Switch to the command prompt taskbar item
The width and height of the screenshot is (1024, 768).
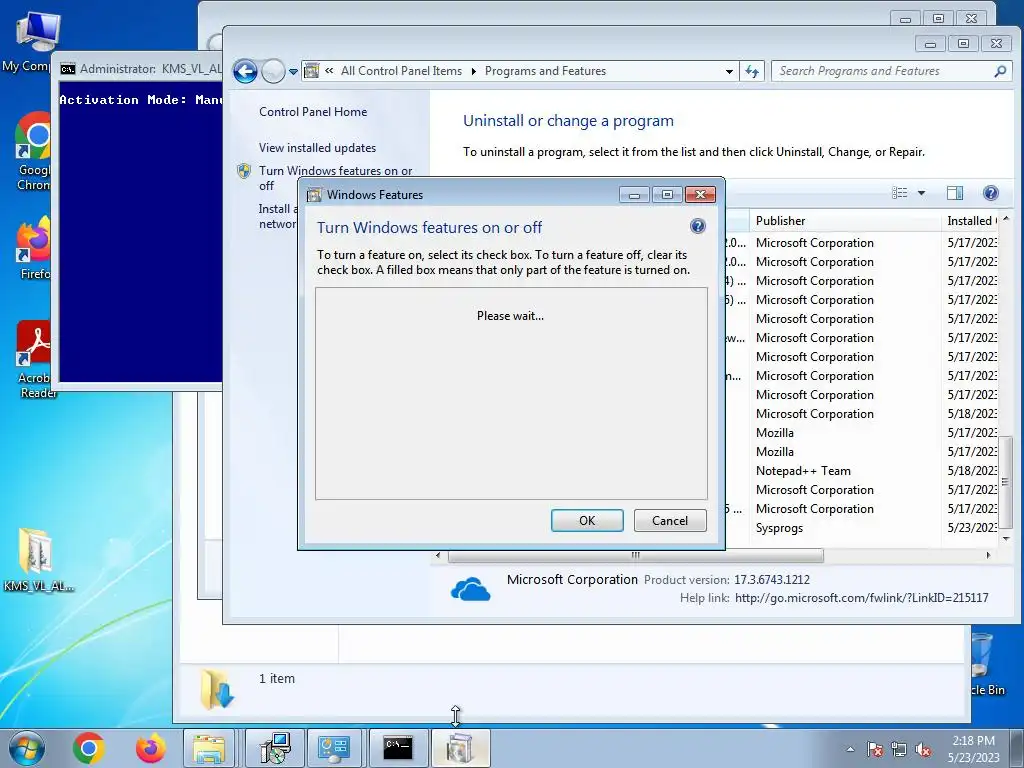coord(398,748)
